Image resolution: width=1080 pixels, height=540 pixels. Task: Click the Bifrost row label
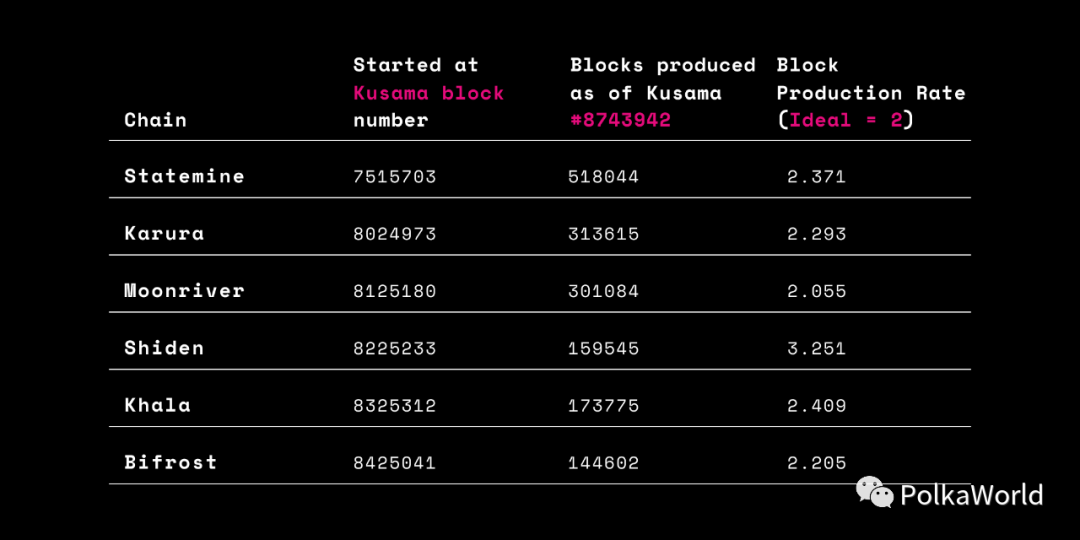point(171,462)
